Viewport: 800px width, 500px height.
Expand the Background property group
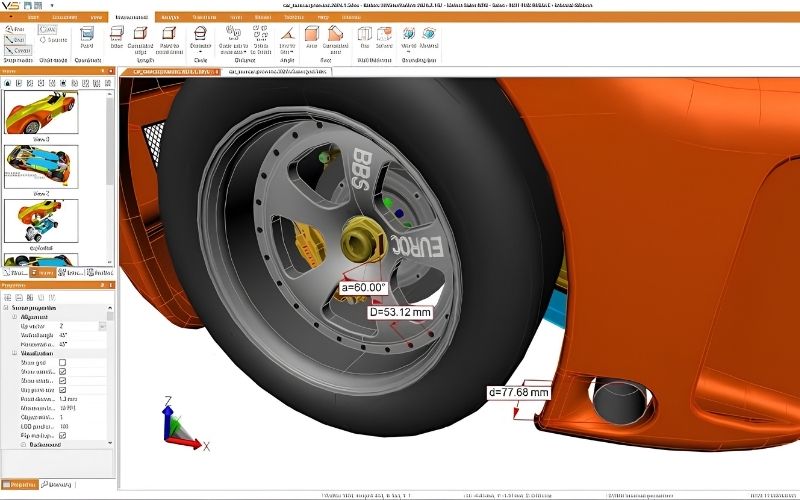pos(23,444)
